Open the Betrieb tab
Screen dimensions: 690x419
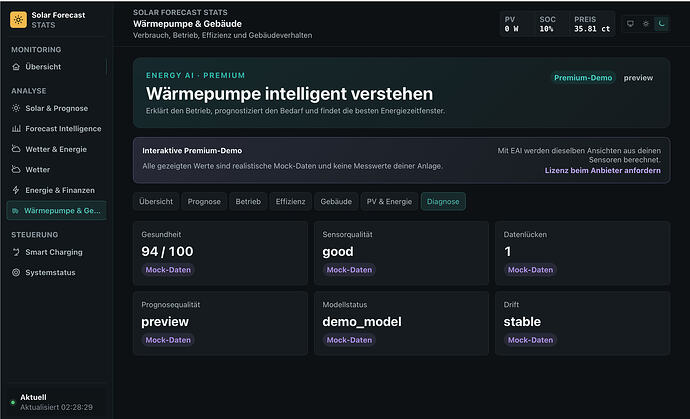(x=248, y=202)
